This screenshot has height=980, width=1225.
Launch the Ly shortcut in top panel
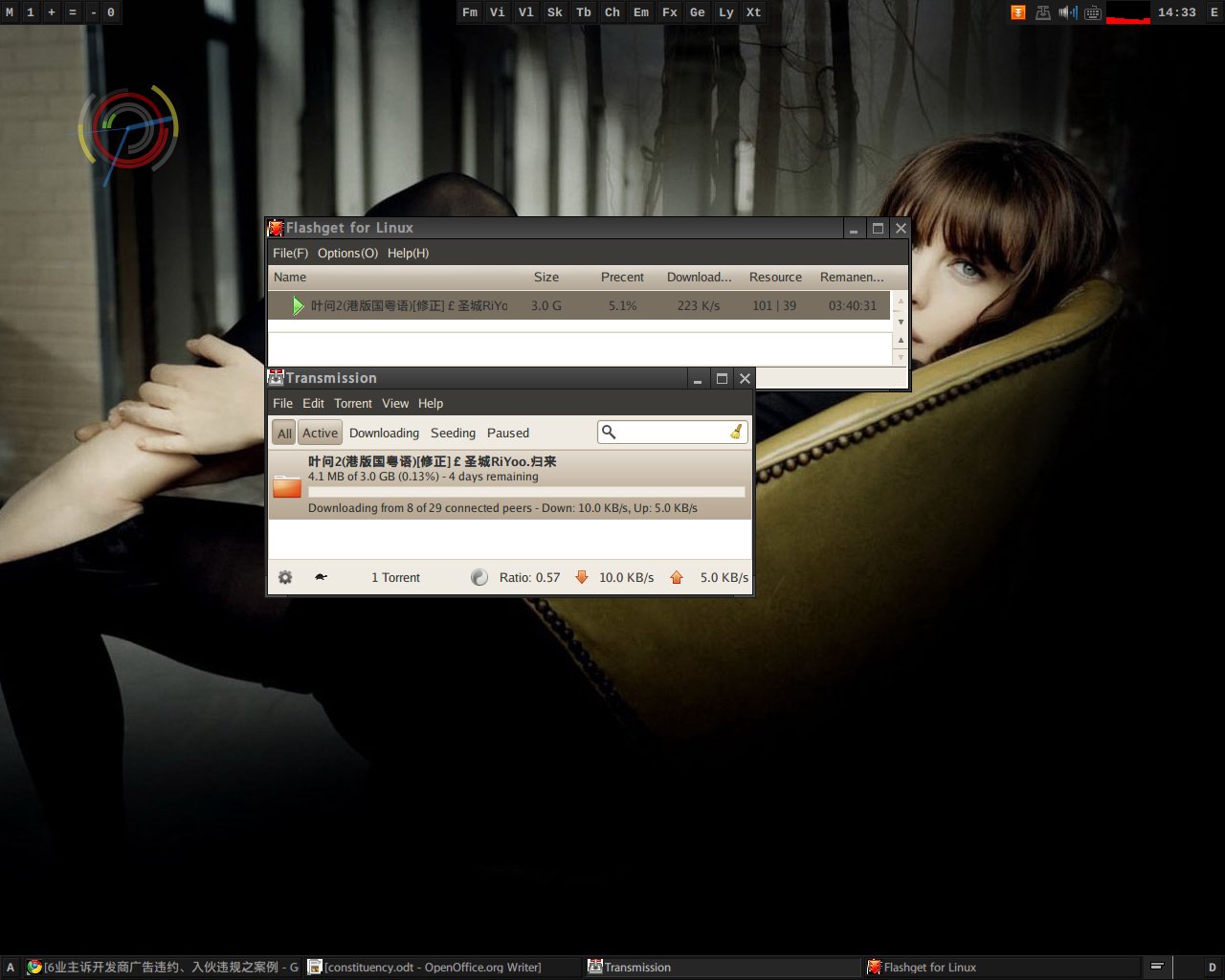tap(725, 12)
